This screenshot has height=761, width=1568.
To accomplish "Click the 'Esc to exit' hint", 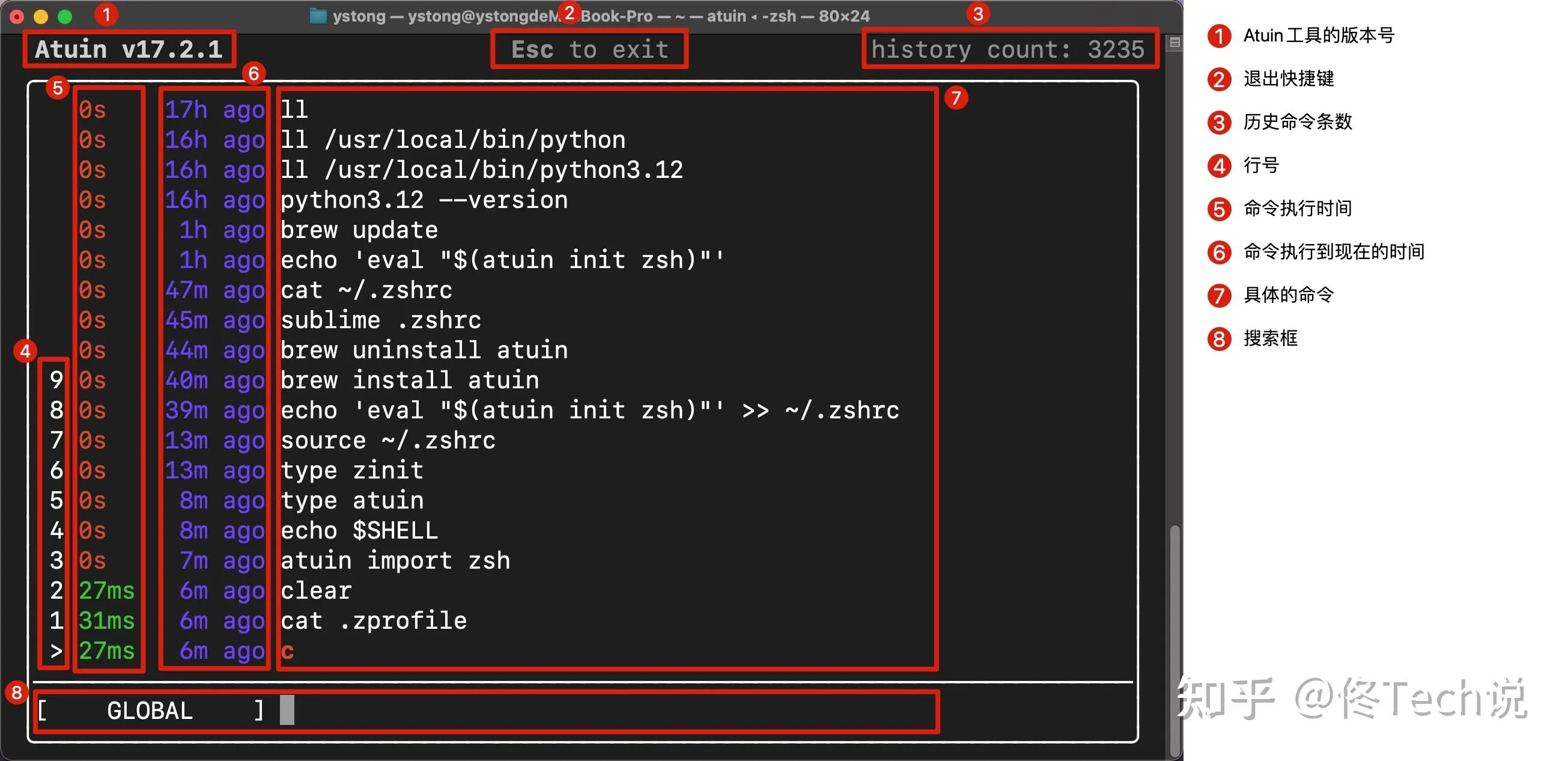I will click(x=589, y=49).
